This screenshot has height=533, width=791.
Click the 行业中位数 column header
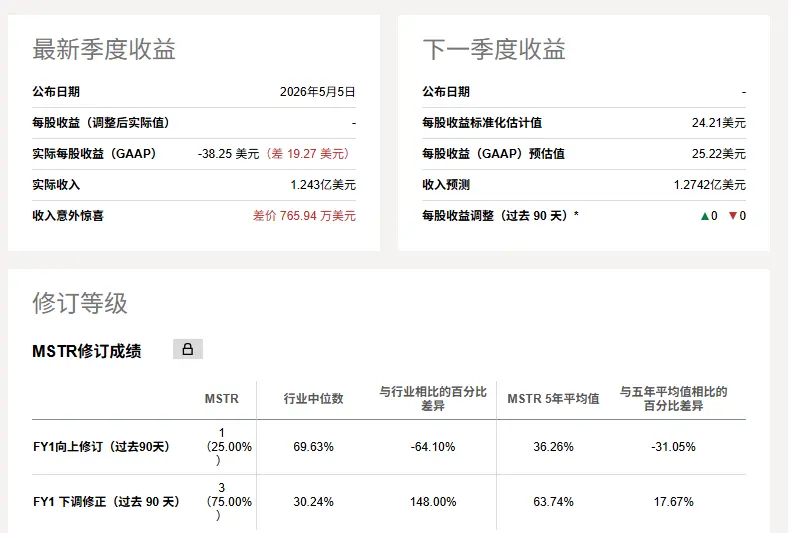pos(313,399)
